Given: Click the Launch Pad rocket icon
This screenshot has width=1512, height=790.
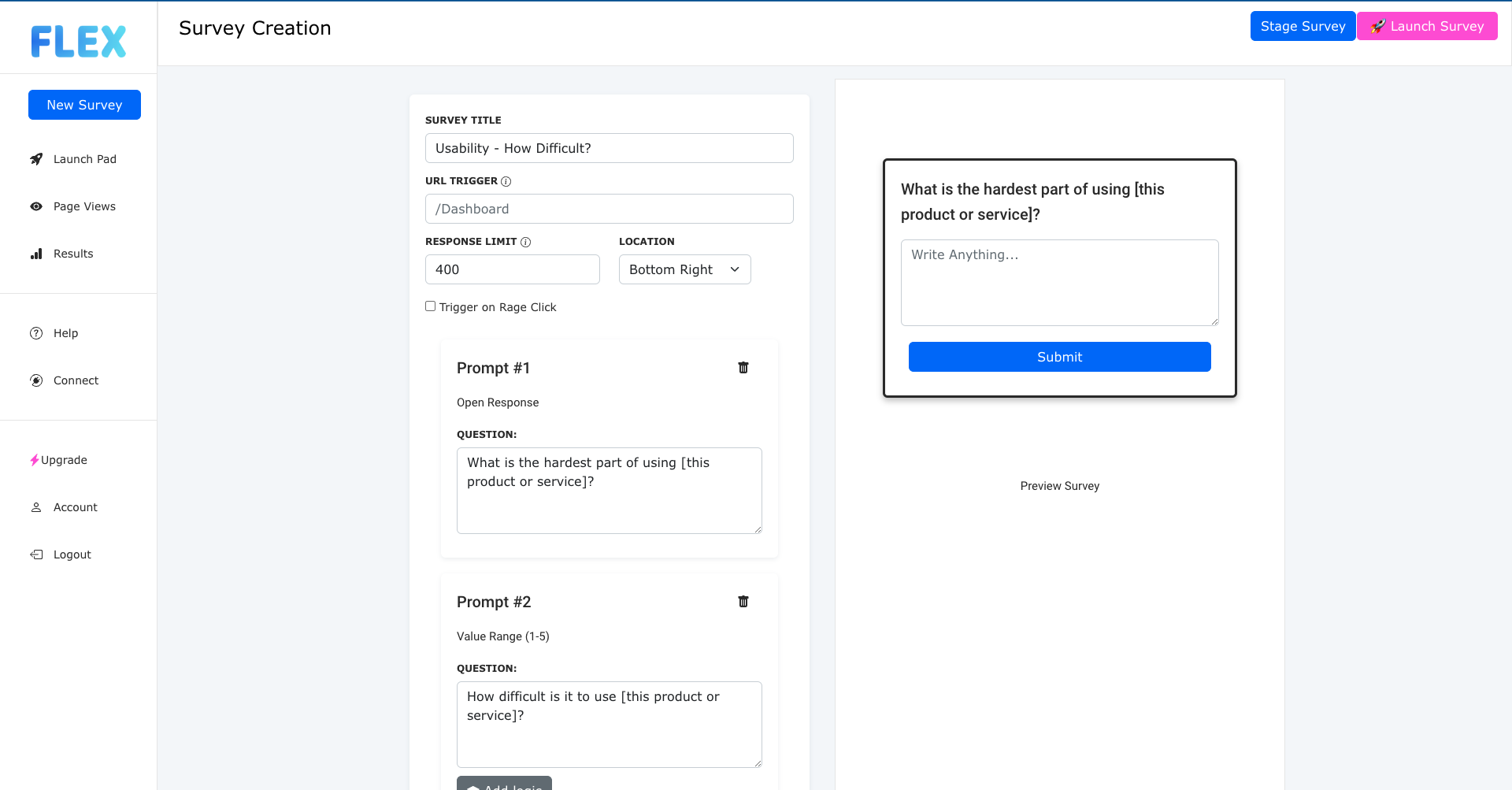Looking at the screenshot, I should pyautogui.click(x=36, y=159).
